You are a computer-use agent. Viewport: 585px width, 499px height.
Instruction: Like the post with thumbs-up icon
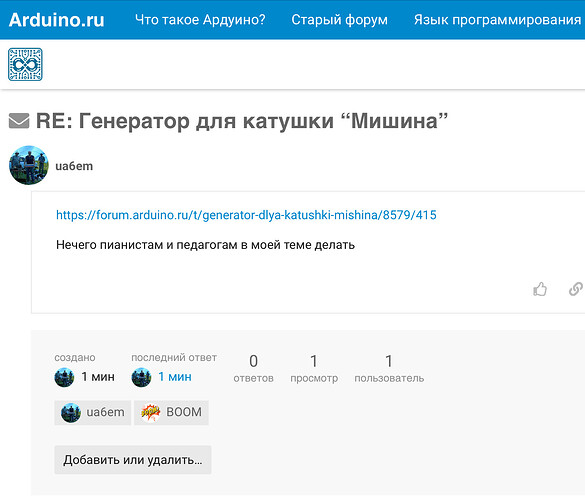[x=540, y=289]
